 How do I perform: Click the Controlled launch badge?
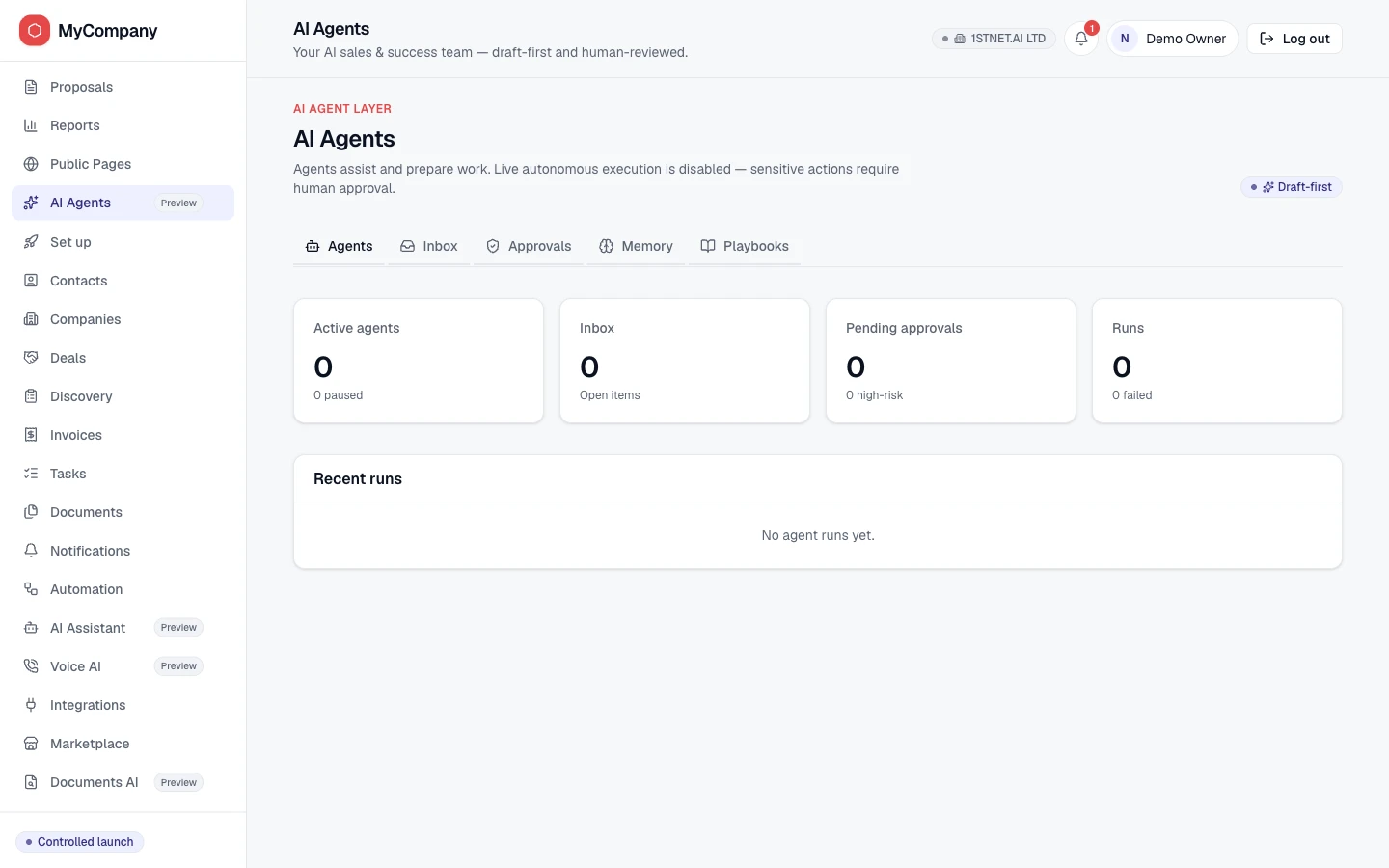[80, 842]
